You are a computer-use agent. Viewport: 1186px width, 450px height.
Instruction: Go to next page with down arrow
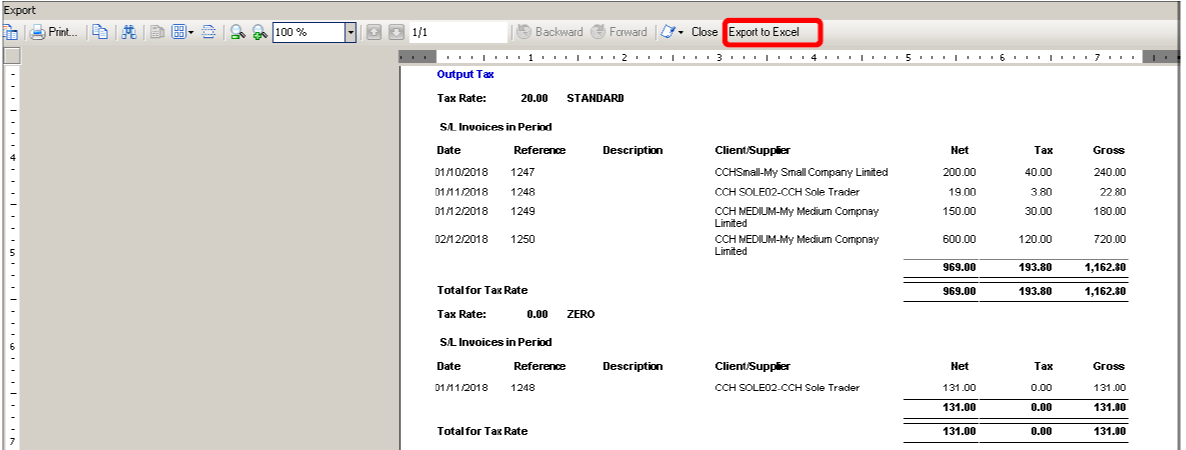point(396,33)
